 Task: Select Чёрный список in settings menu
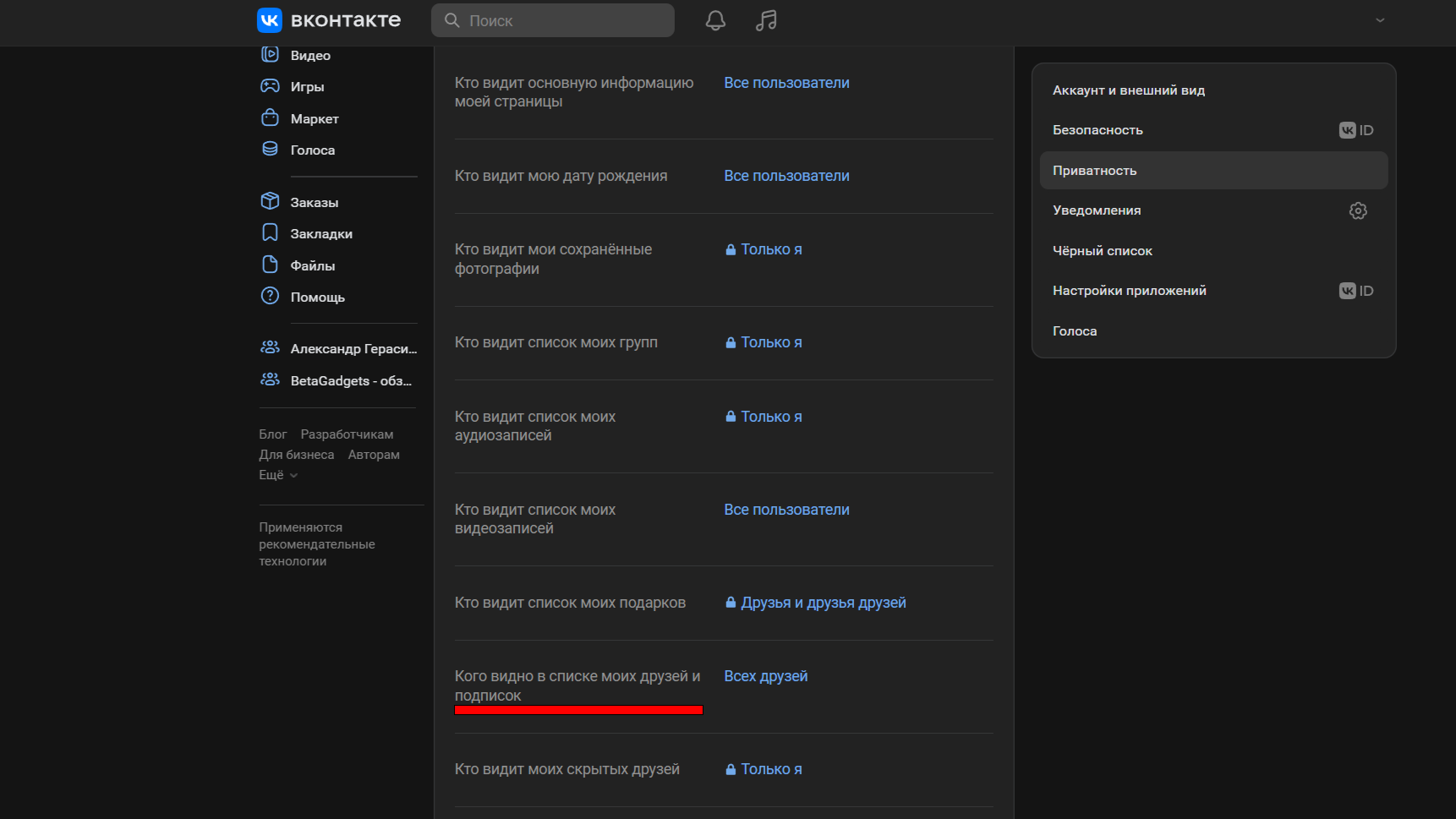pos(1102,251)
